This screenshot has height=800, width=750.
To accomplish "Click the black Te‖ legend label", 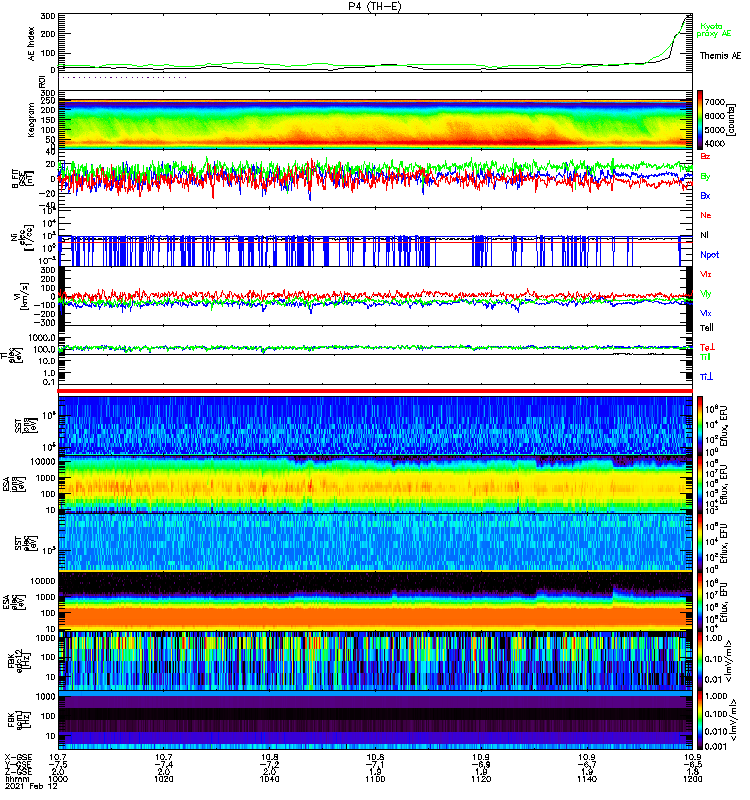I will (707, 328).
